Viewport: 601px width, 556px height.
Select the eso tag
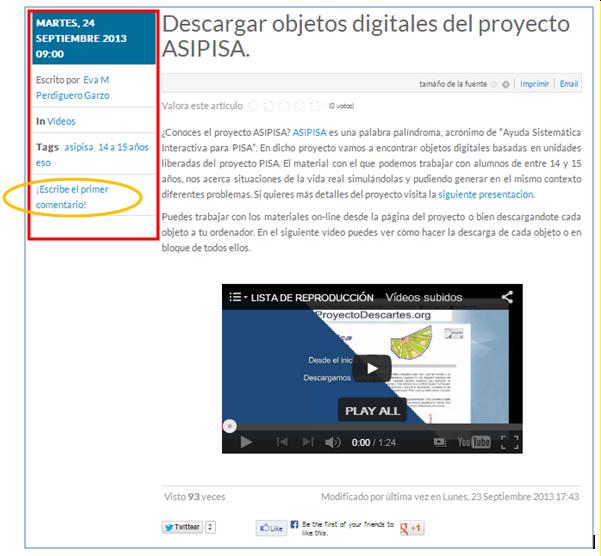pyautogui.click(x=43, y=163)
